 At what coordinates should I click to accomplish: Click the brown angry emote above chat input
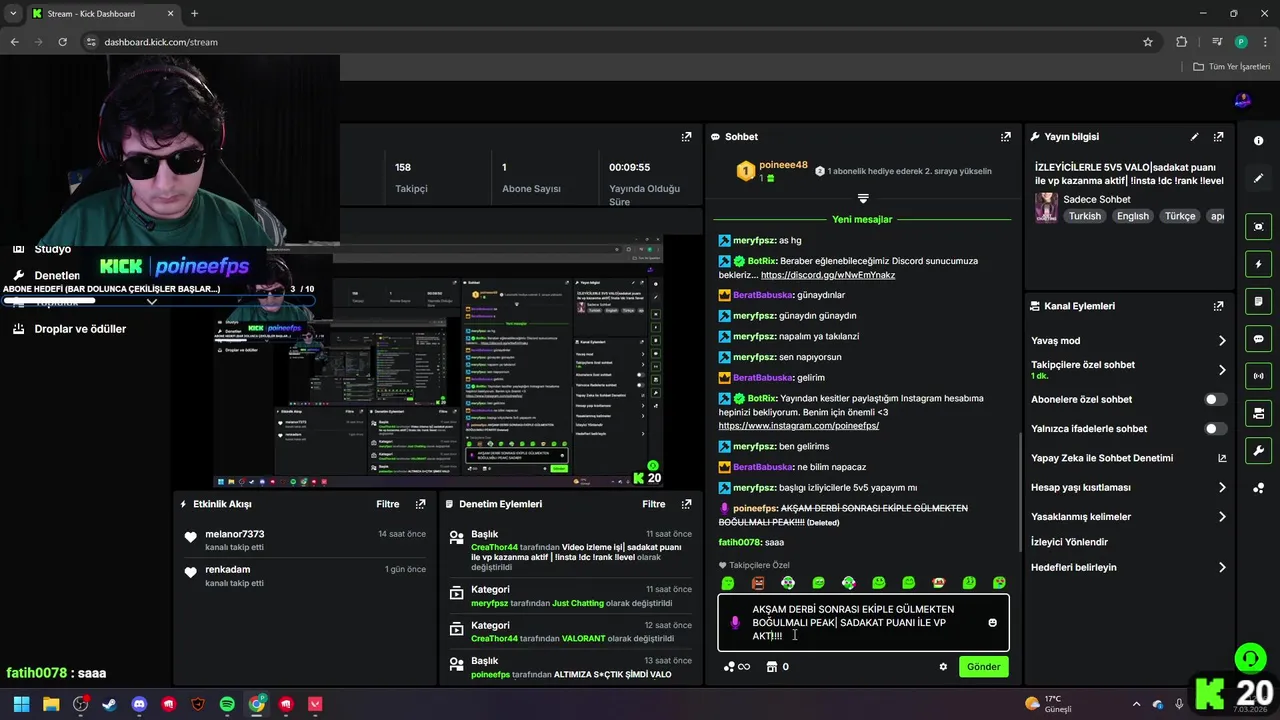[758, 583]
